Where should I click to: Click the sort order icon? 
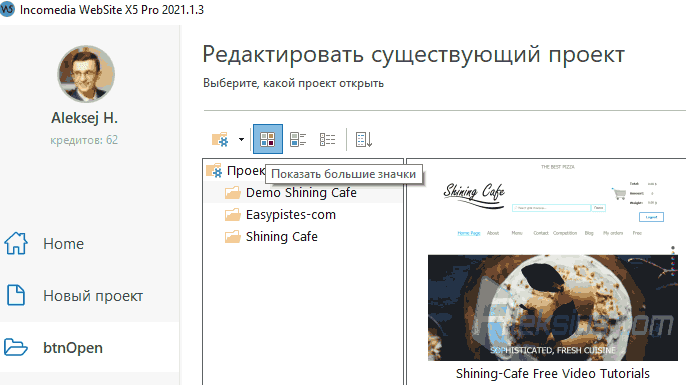tap(364, 140)
